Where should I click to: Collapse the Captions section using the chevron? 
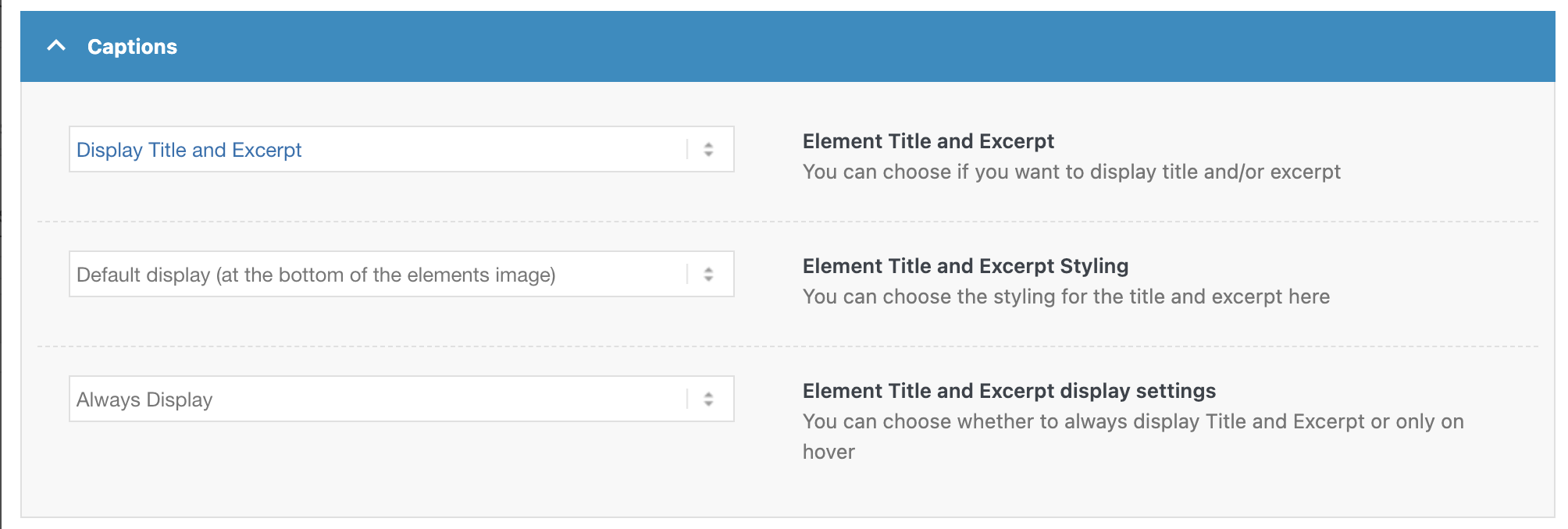[x=56, y=46]
